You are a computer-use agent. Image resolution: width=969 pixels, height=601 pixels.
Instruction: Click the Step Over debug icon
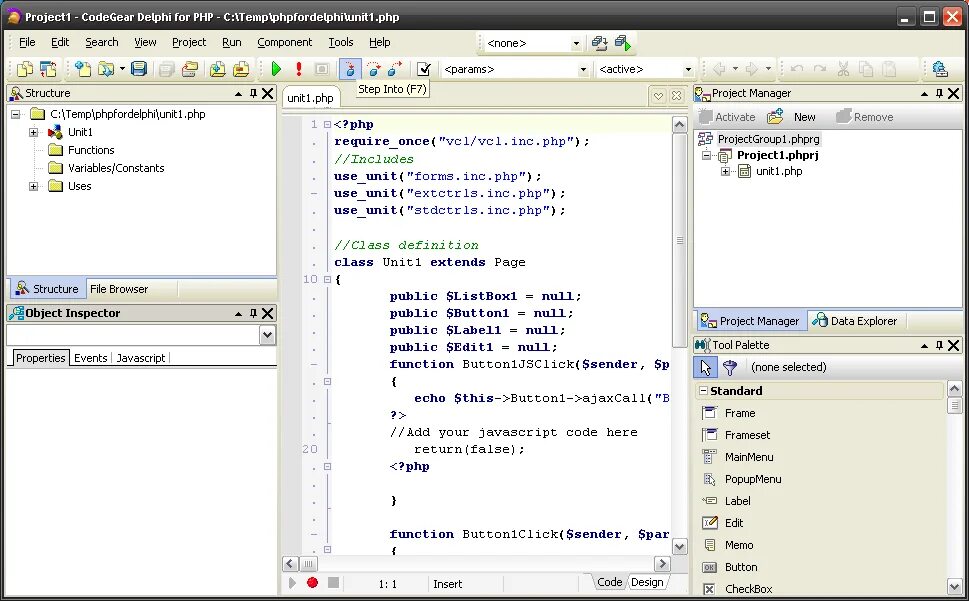point(373,69)
